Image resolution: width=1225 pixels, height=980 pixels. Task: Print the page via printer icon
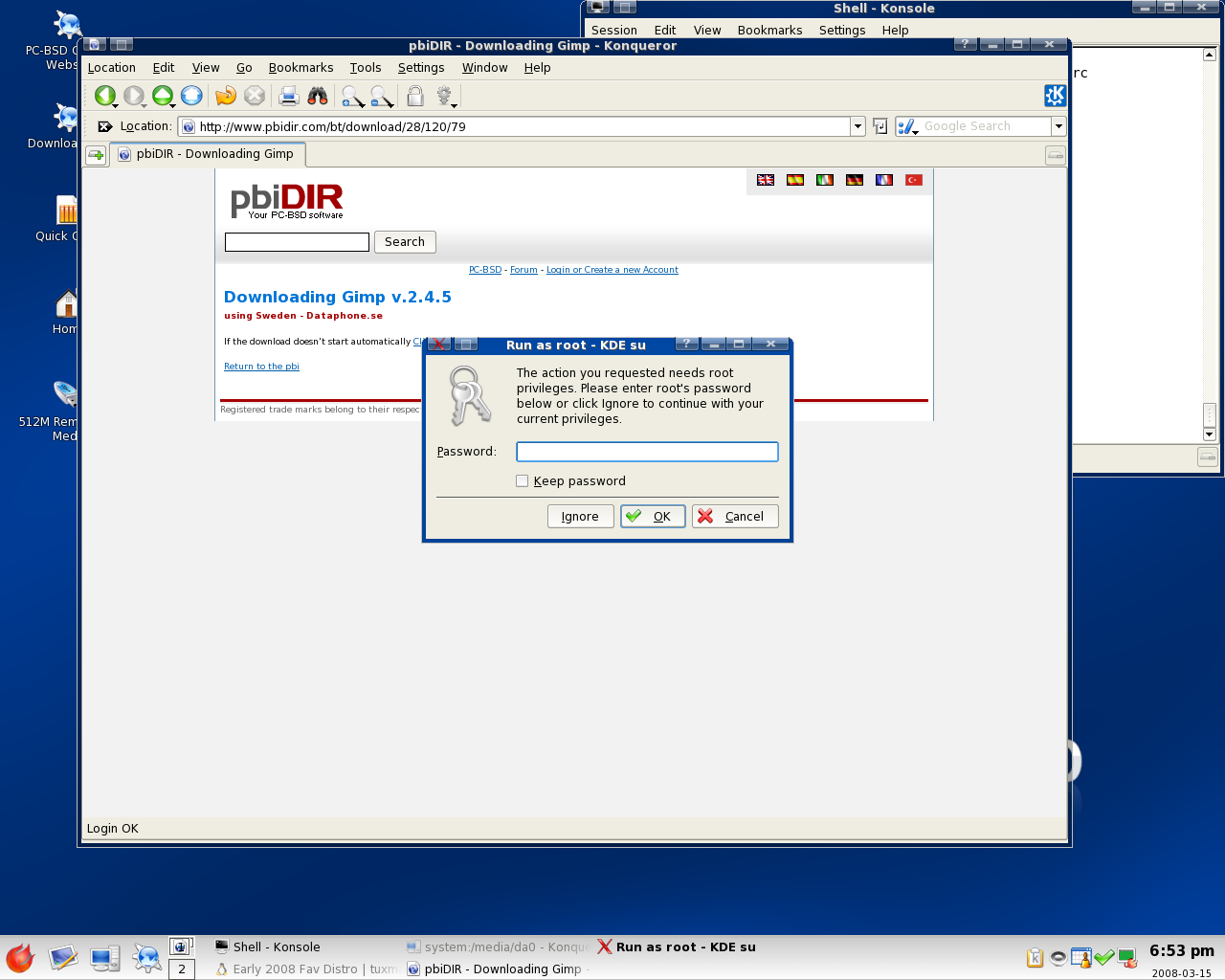289,96
